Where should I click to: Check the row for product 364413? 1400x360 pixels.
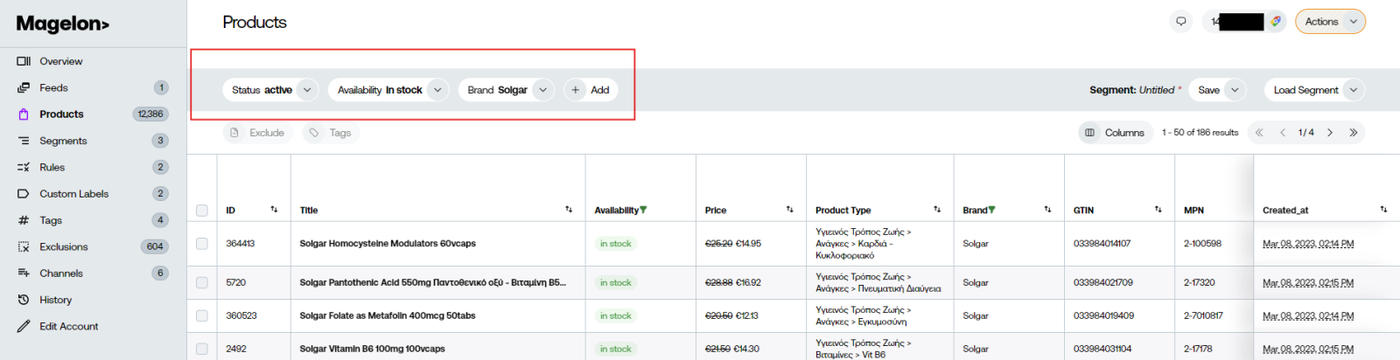[x=202, y=243]
